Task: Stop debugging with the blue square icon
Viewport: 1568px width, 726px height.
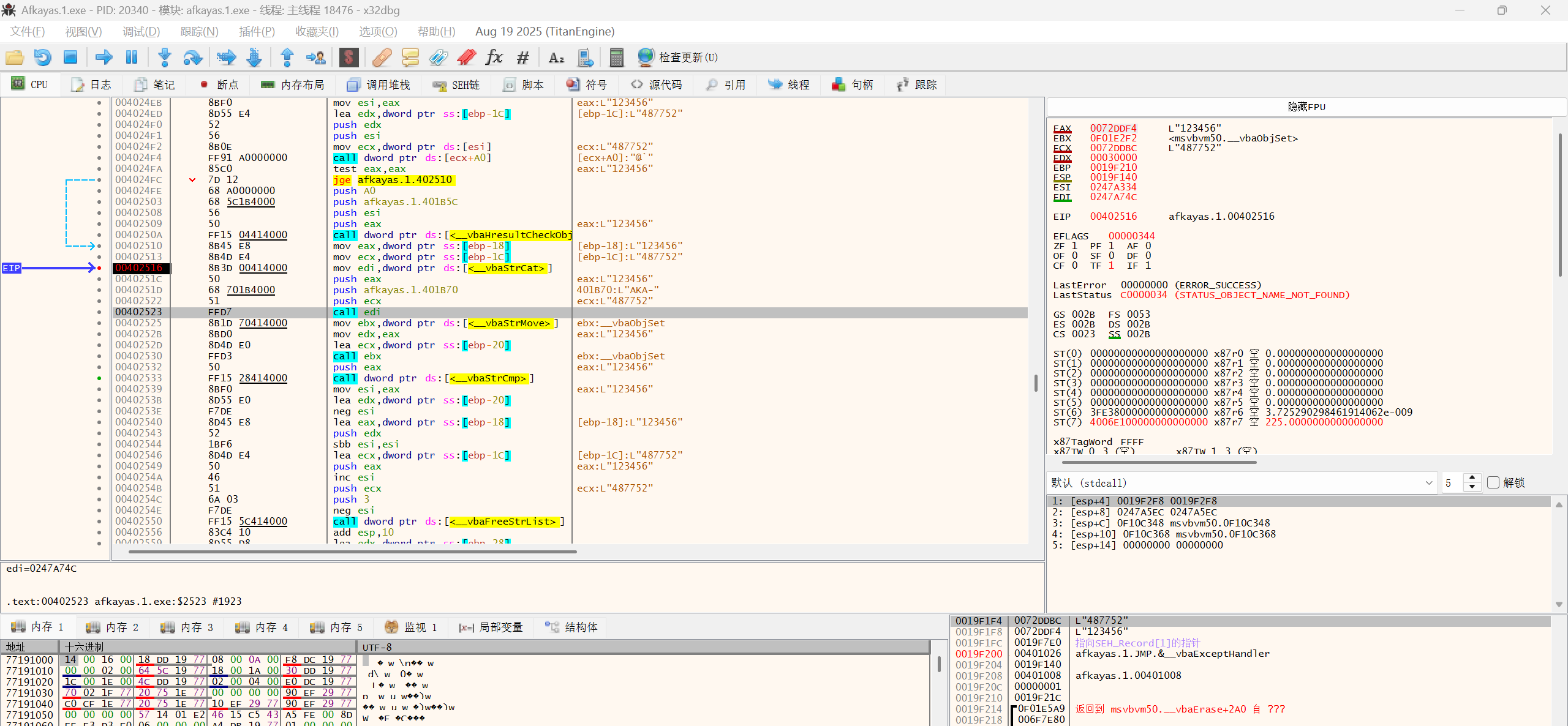Action: pos(70,58)
